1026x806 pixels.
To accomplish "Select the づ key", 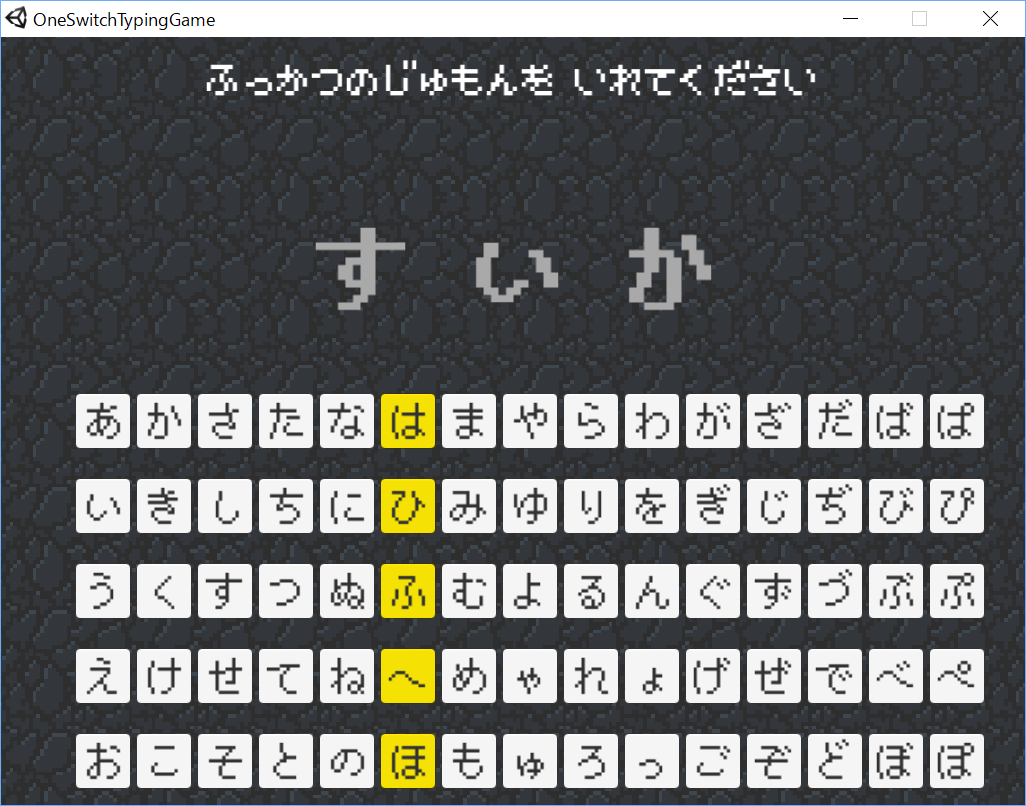I will (835, 591).
